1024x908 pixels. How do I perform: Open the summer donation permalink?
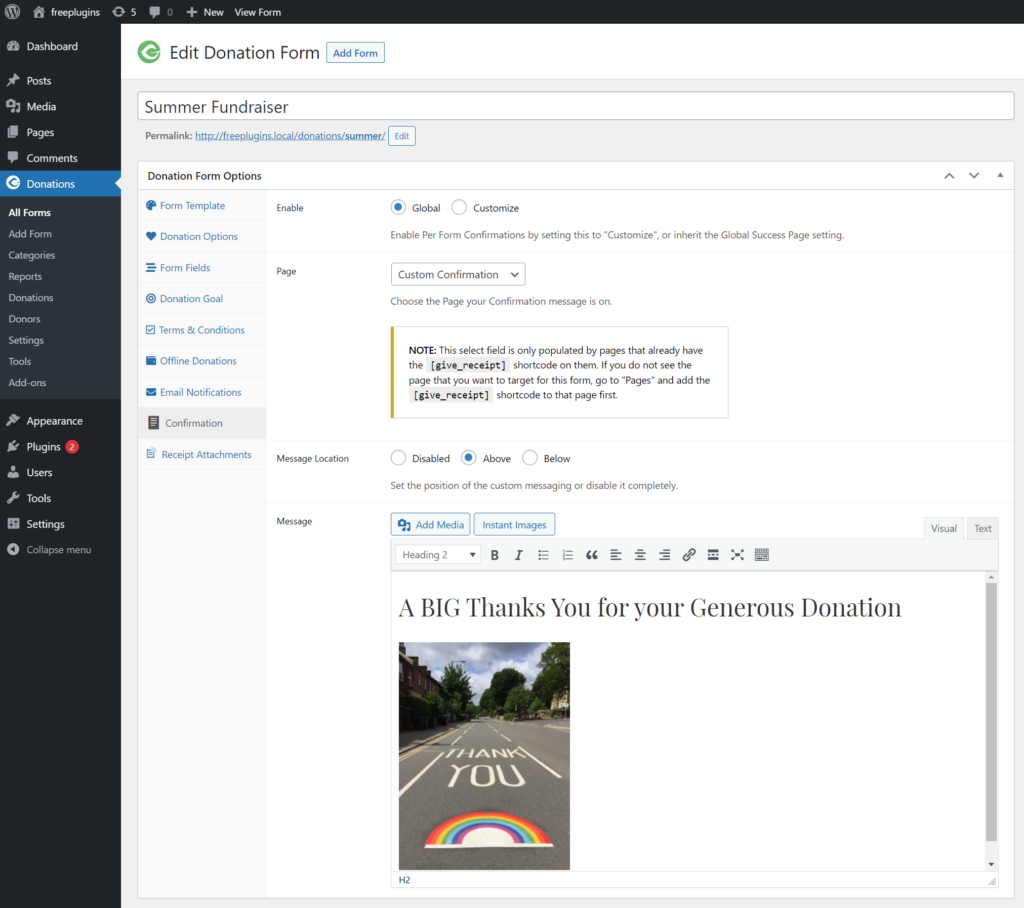[x=290, y=136]
